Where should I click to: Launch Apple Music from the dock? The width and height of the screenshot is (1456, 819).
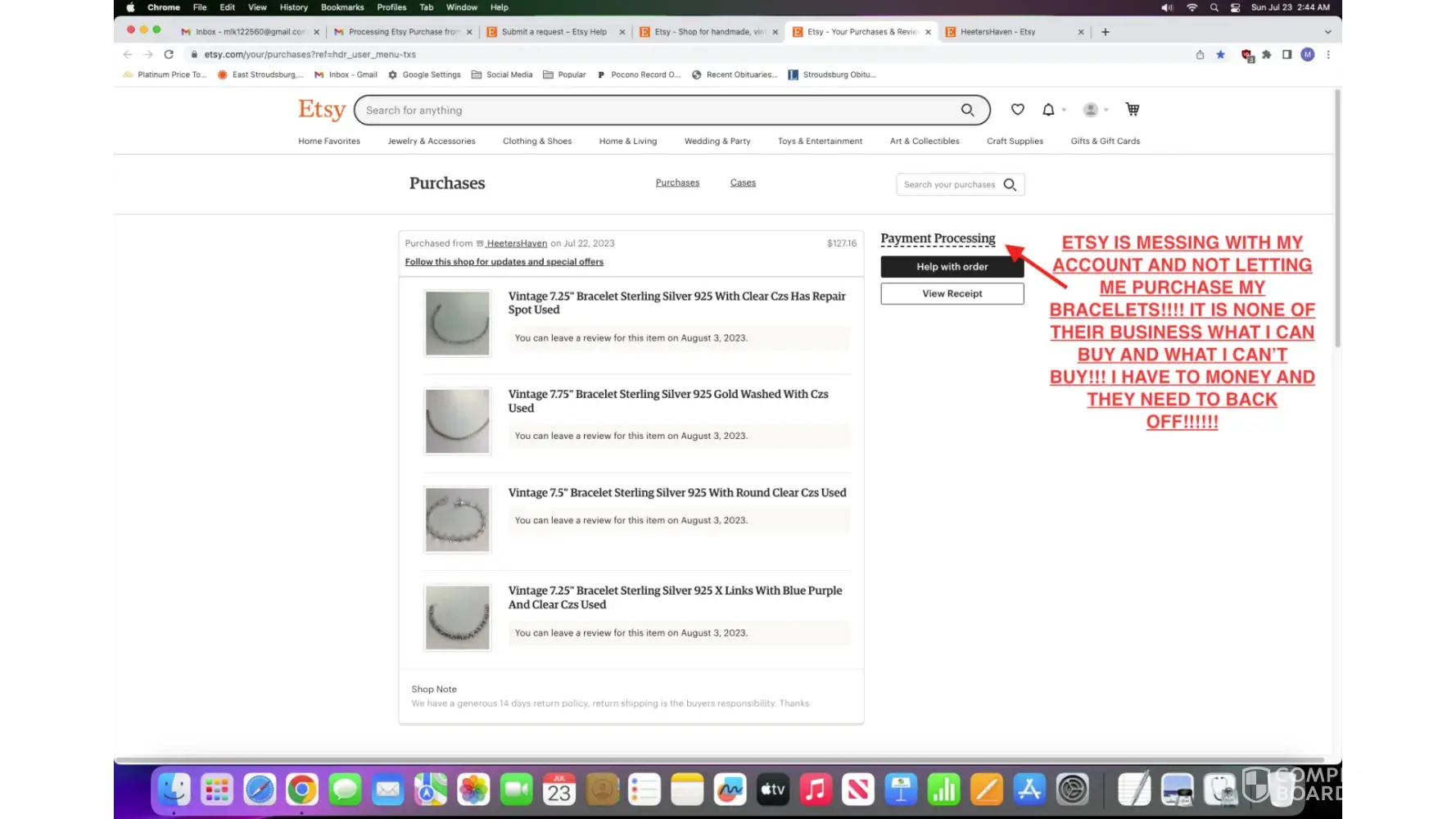(x=816, y=790)
